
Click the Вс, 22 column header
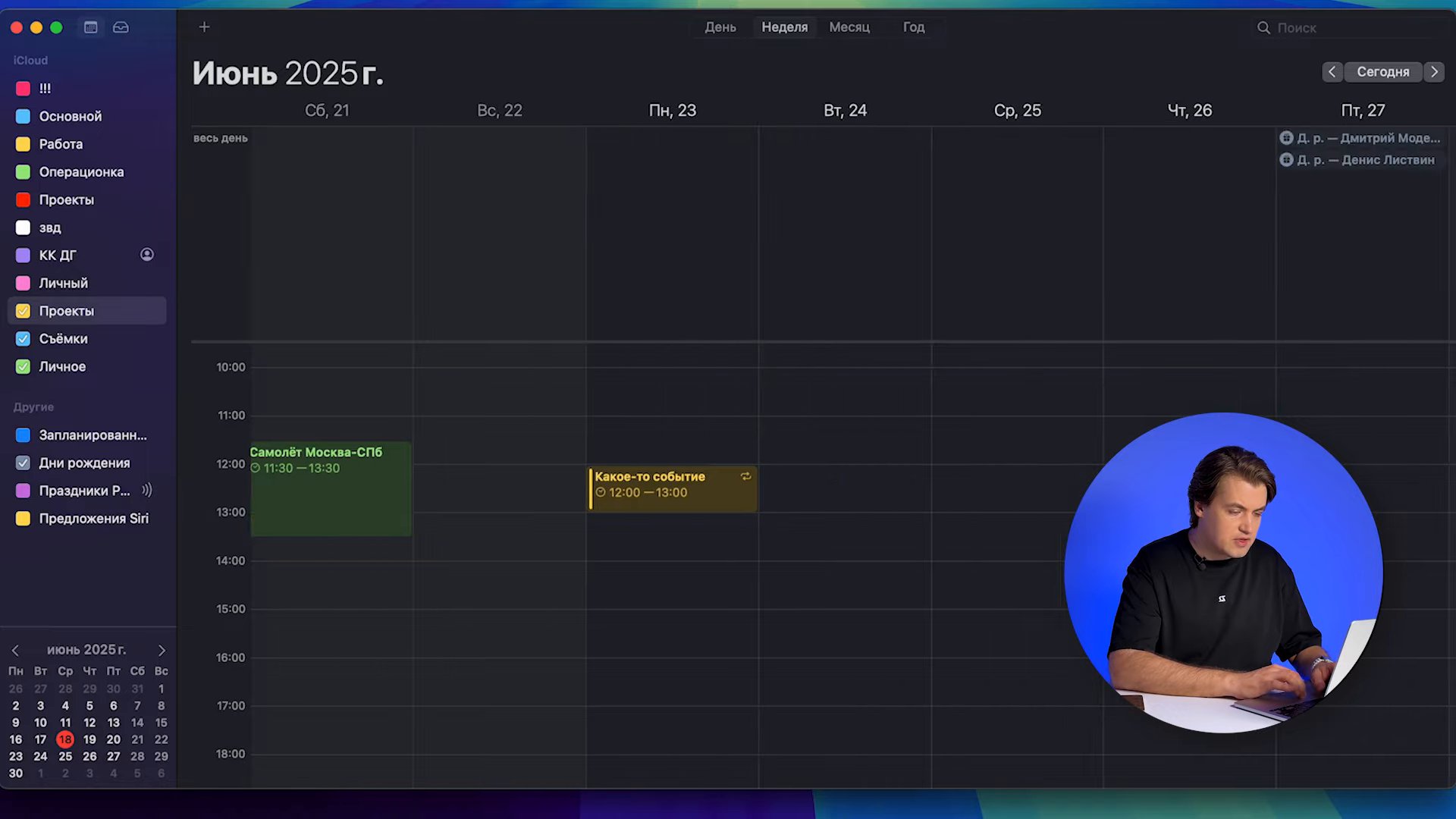click(x=500, y=111)
